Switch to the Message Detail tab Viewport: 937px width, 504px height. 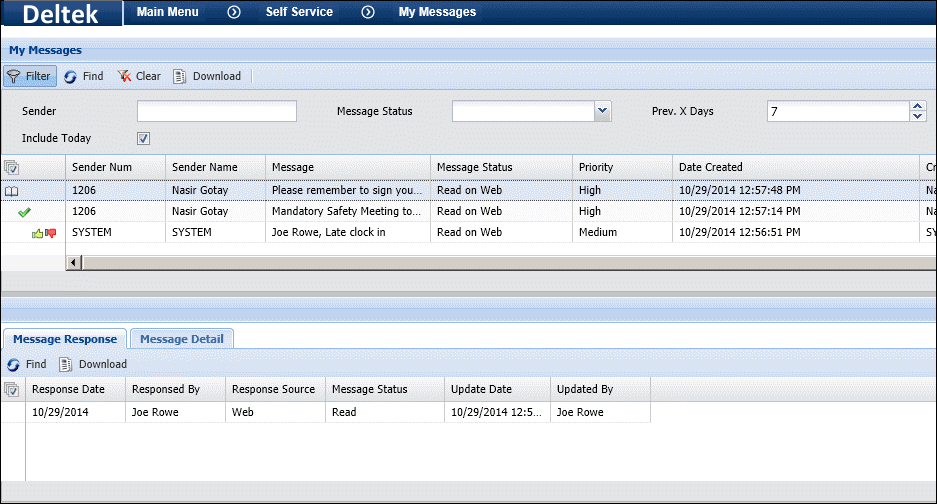click(181, 339)
